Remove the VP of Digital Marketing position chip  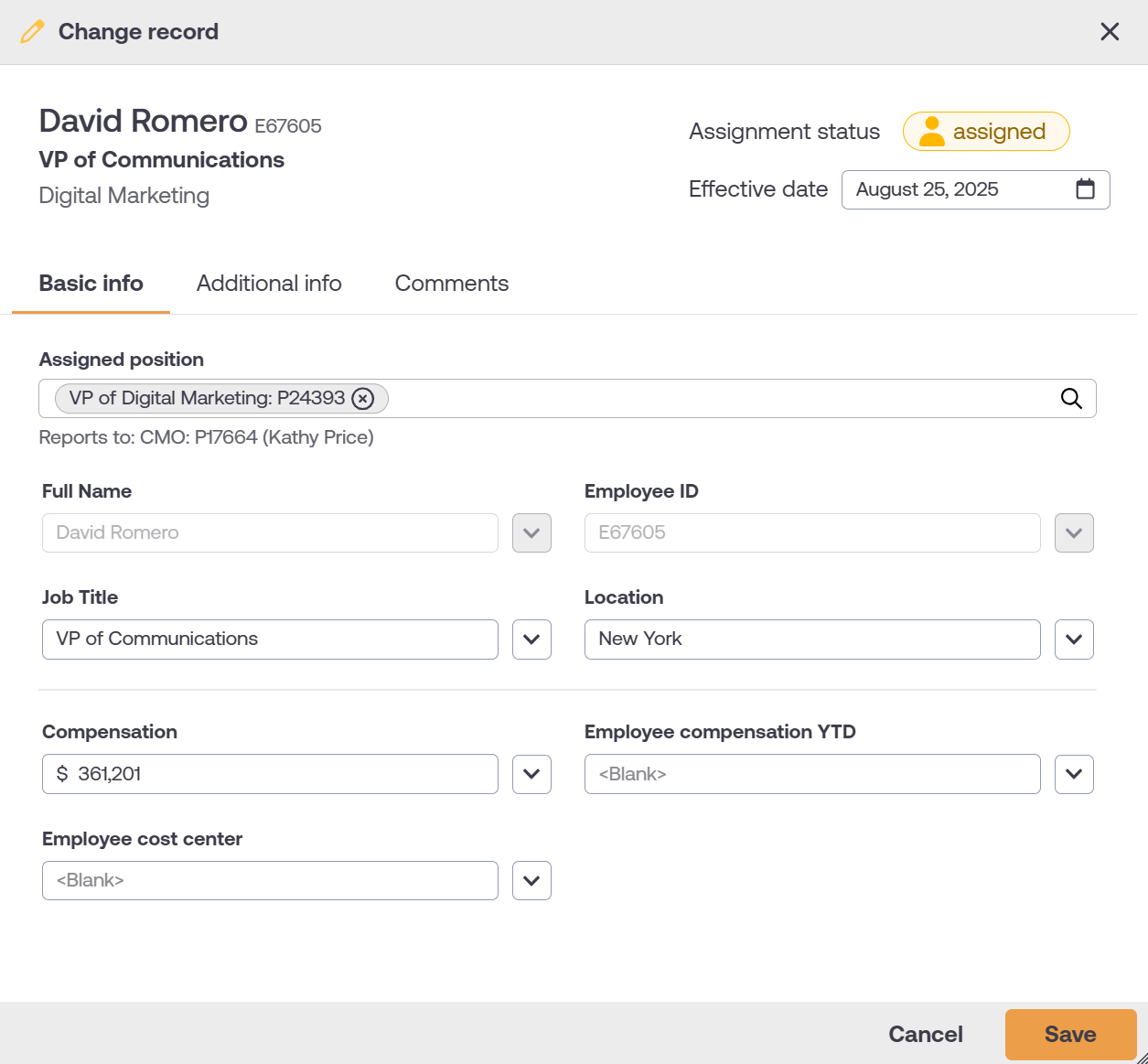[x=363, y=398]
